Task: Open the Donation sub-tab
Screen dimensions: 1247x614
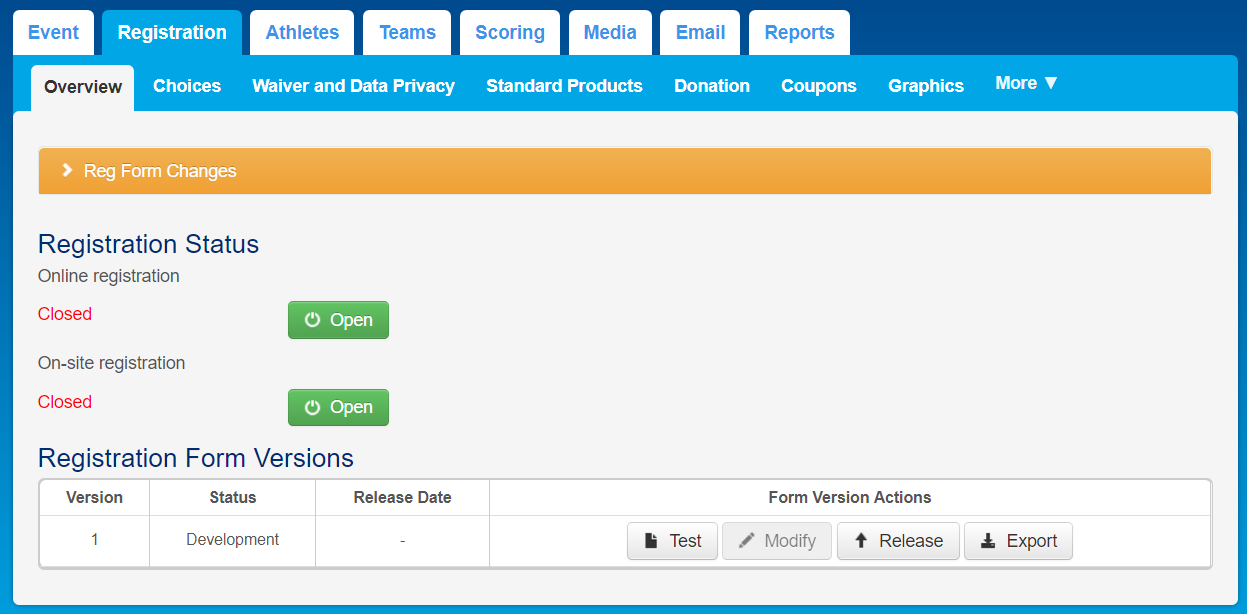Action: [x=712, y=86]
